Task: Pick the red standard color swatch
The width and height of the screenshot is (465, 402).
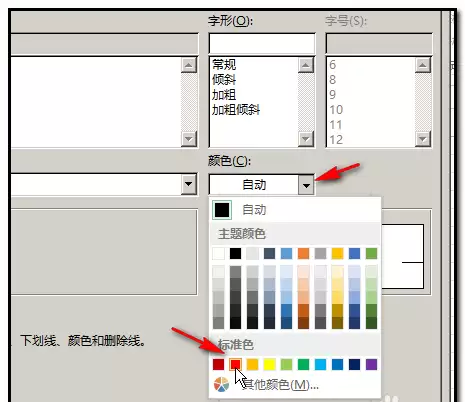Action: [236, 364]
